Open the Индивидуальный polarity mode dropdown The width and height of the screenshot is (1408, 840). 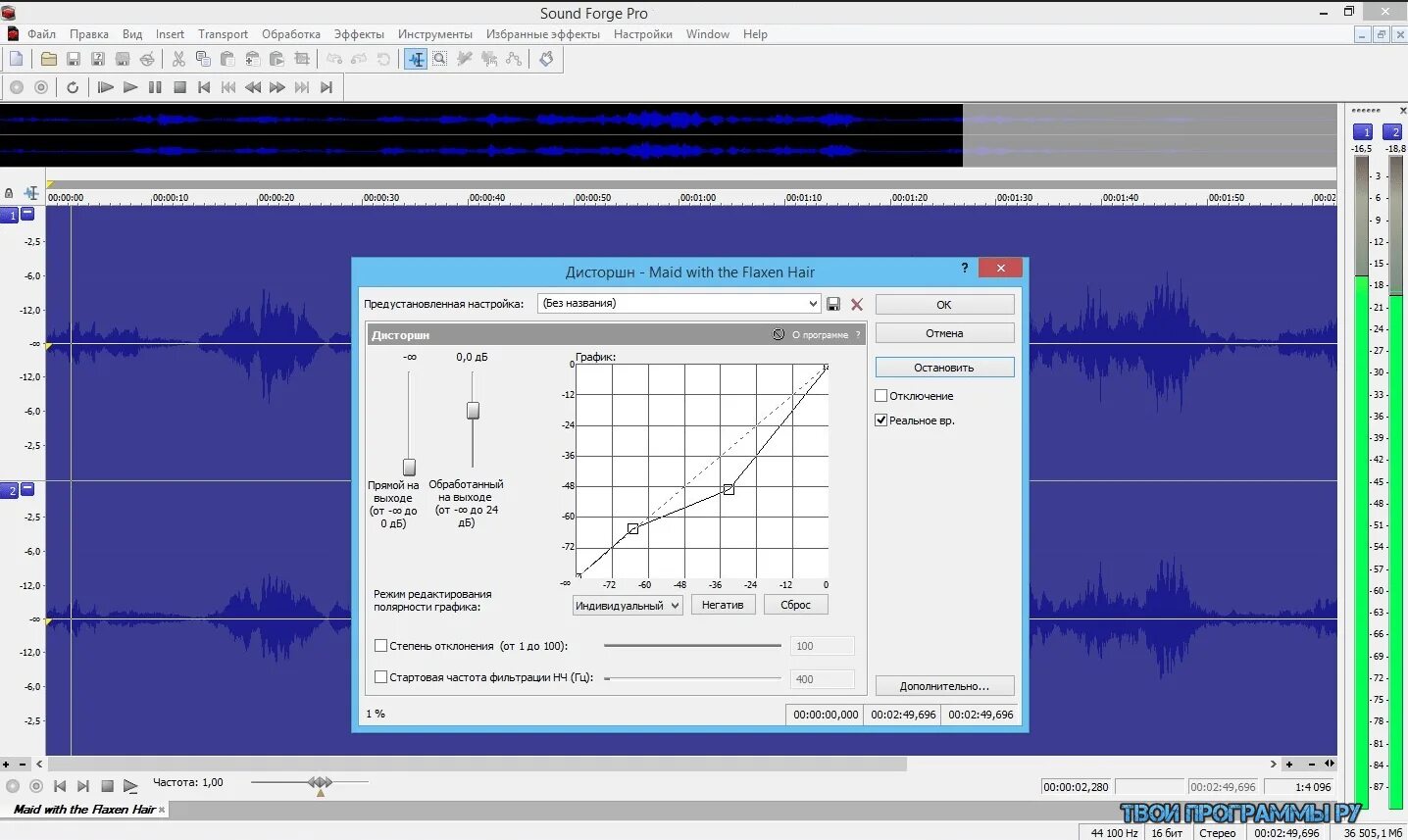click(x=628, y=606)
